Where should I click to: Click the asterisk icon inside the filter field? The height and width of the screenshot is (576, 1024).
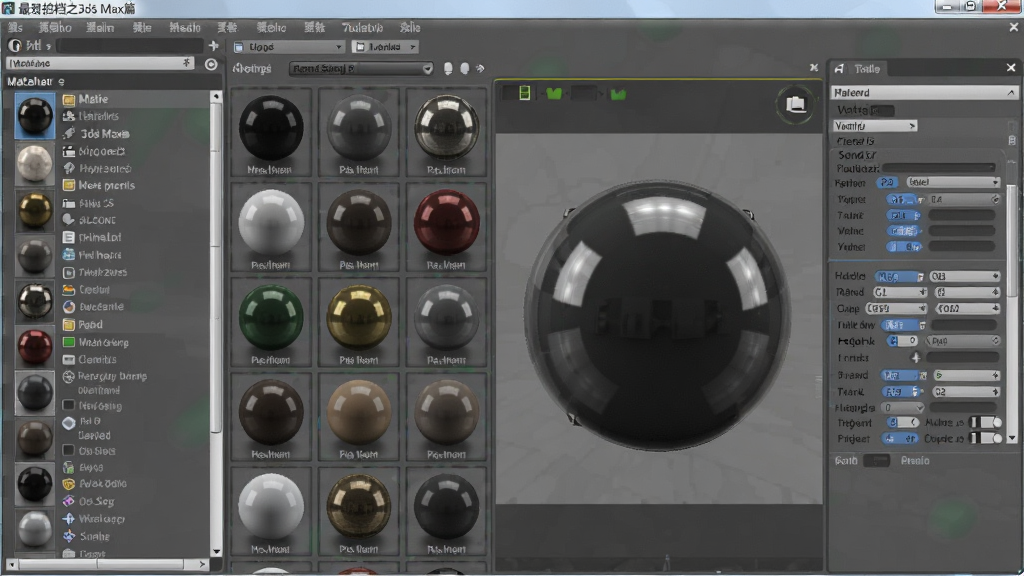coord(187,63)
